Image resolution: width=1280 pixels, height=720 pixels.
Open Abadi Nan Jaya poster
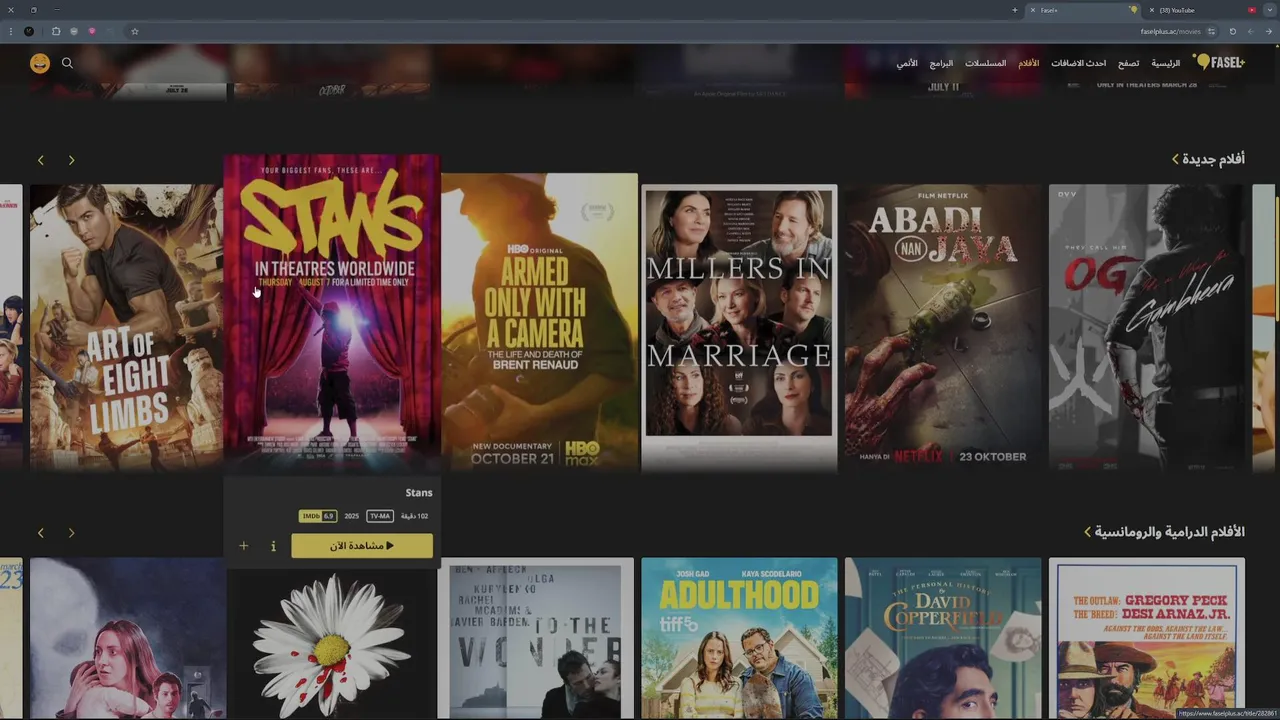(x=943, y=327)
